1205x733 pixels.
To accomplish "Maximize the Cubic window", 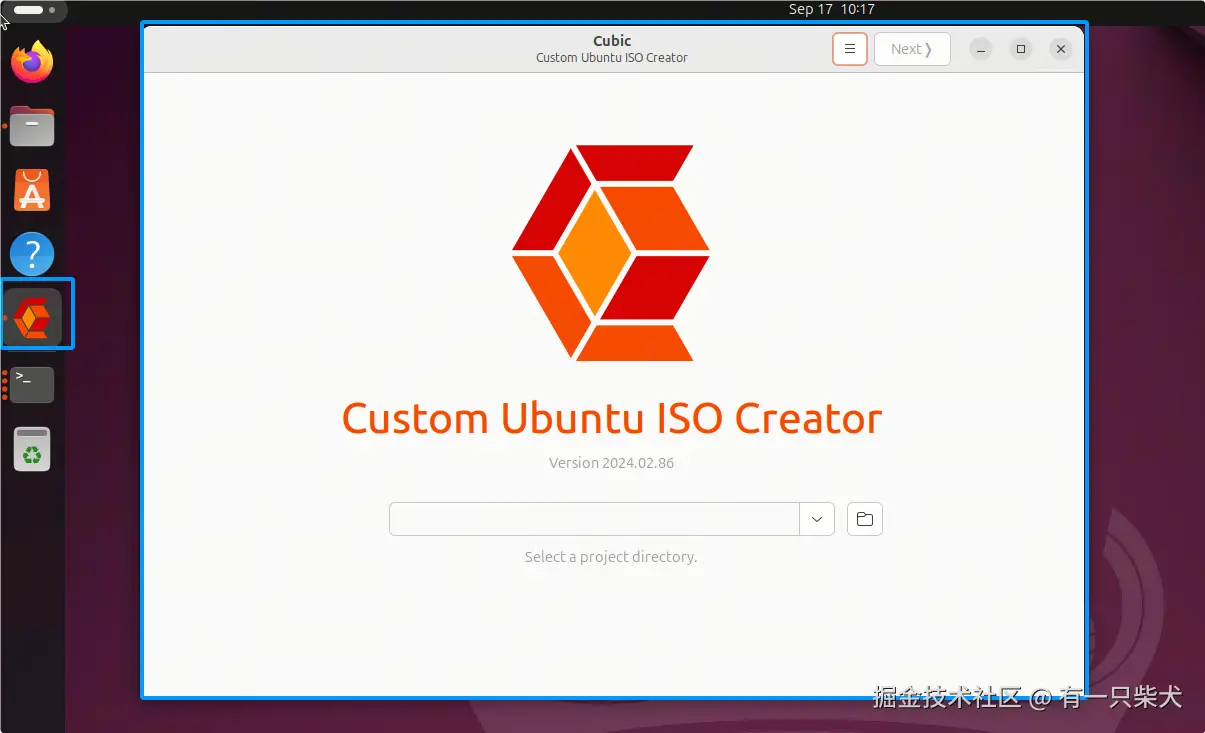I will pyautogui.click(x=1021, y=49).
